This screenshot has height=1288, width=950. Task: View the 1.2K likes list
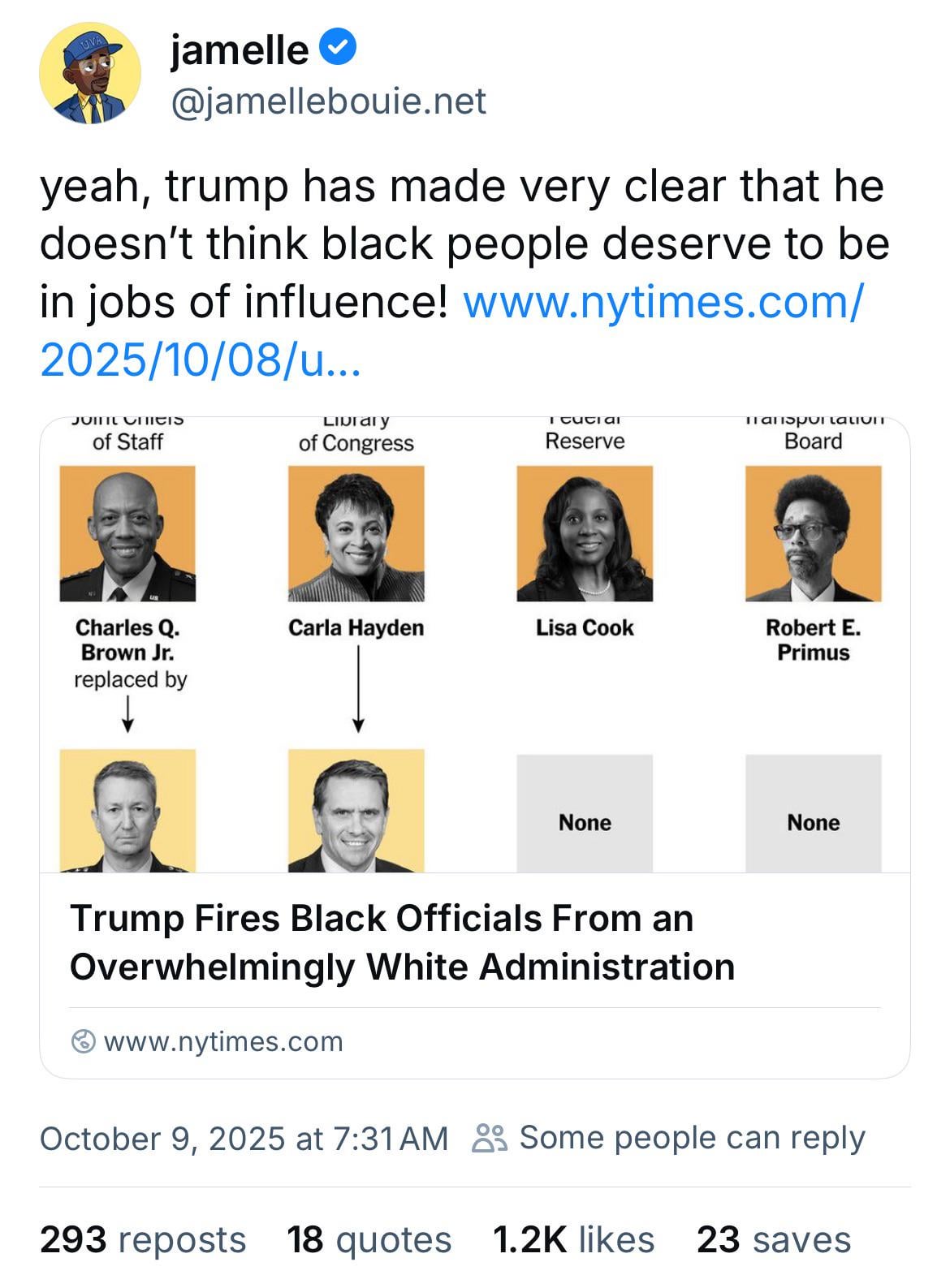coord(573,1239)
